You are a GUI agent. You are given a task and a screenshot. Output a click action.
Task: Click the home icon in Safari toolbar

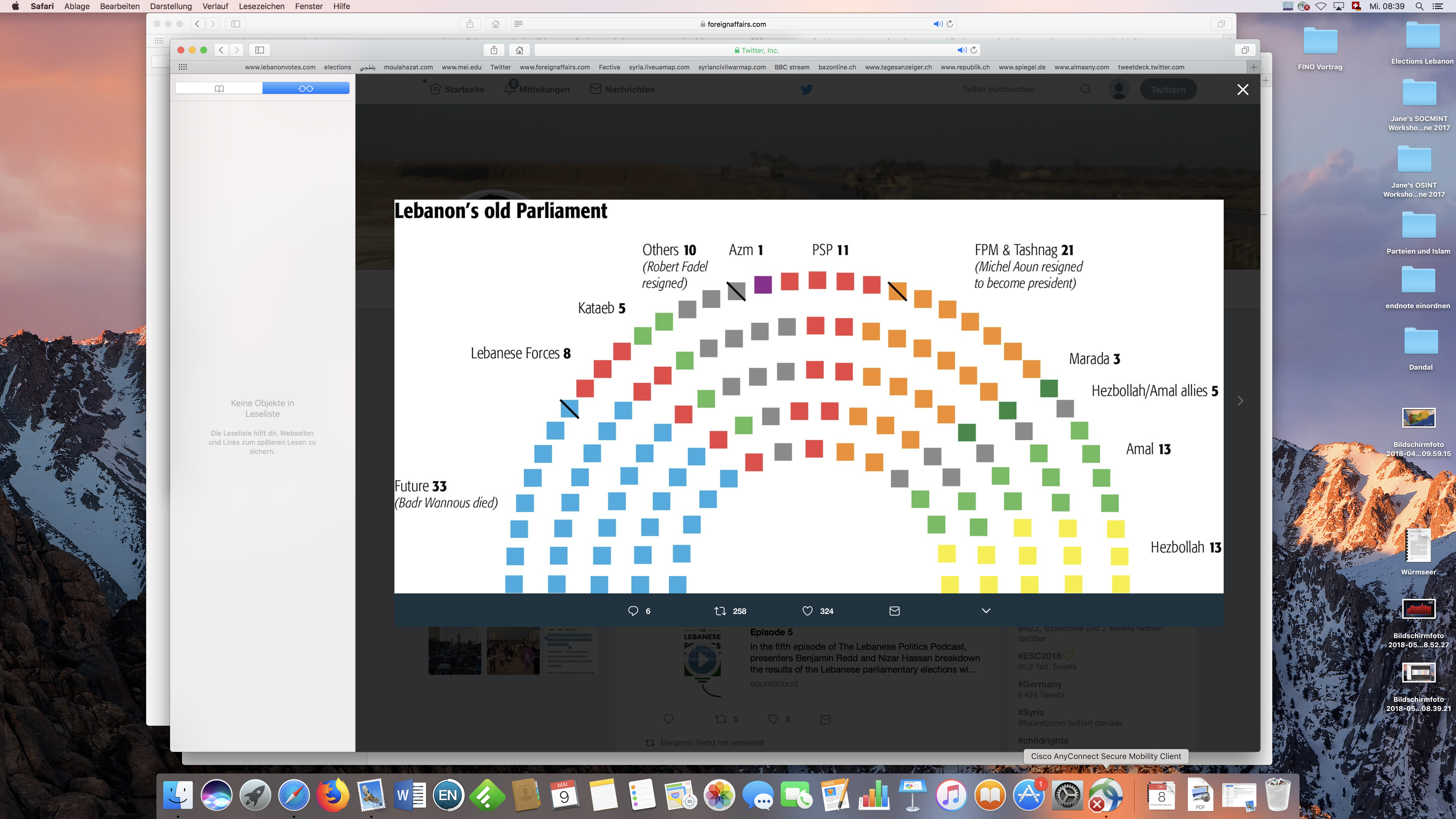(519, 50)
